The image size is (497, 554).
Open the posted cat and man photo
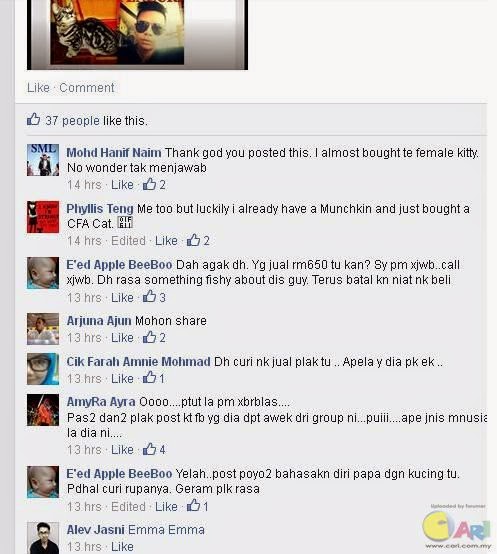137,35
